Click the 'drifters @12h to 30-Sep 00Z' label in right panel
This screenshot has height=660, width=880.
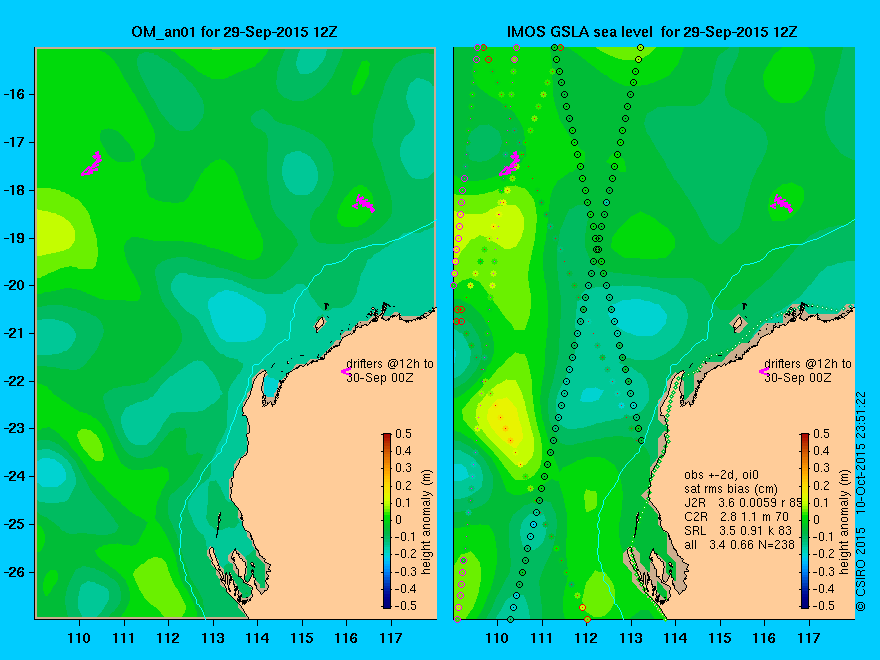tap(808, 371)
